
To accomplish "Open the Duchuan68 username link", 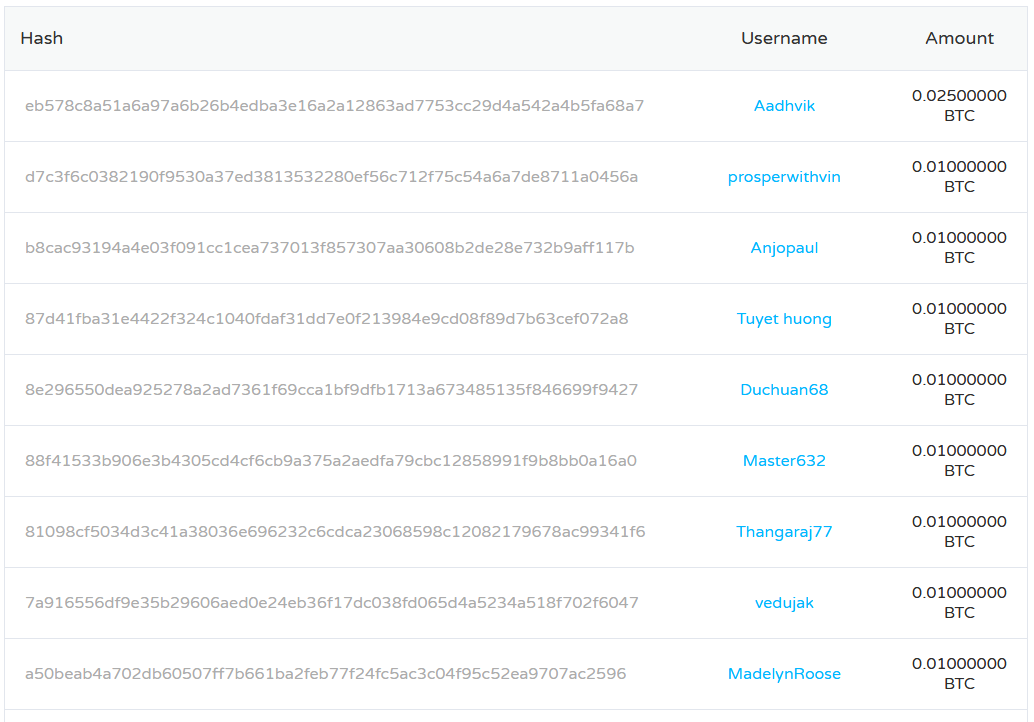I will point(784,390).
